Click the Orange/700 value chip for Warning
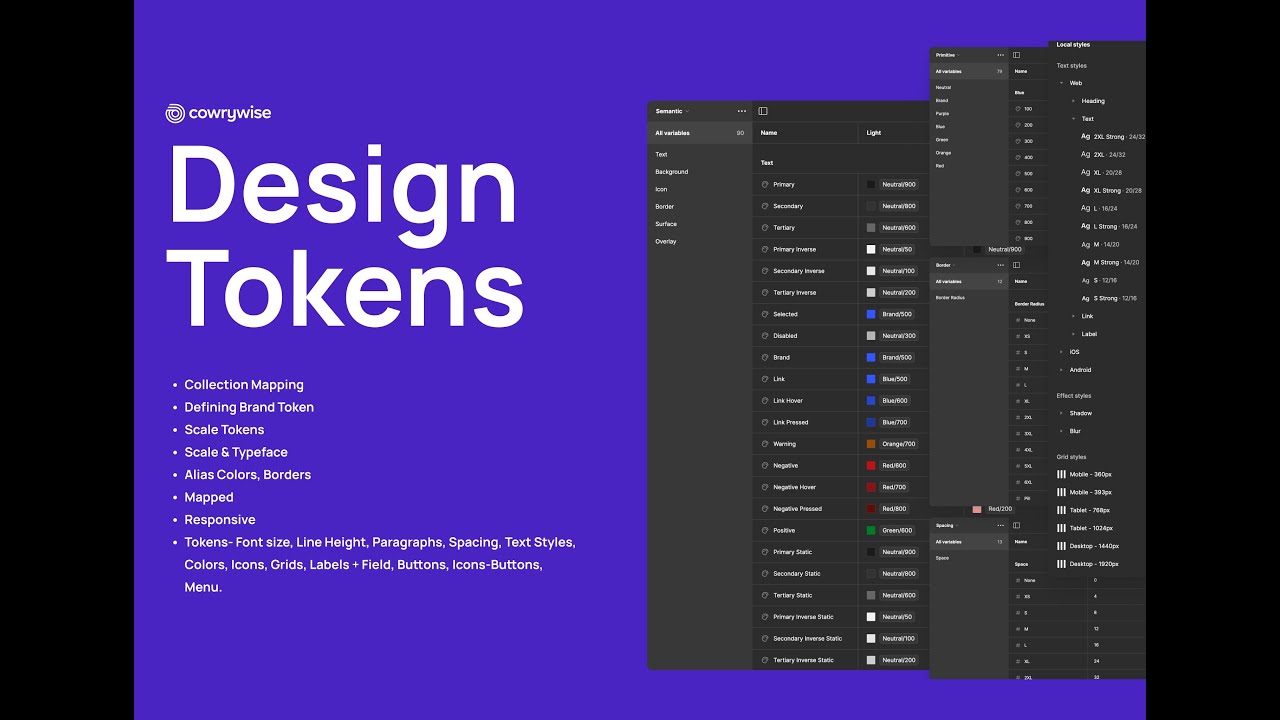This screenshot has width=1280, height=720. [899, 444]
